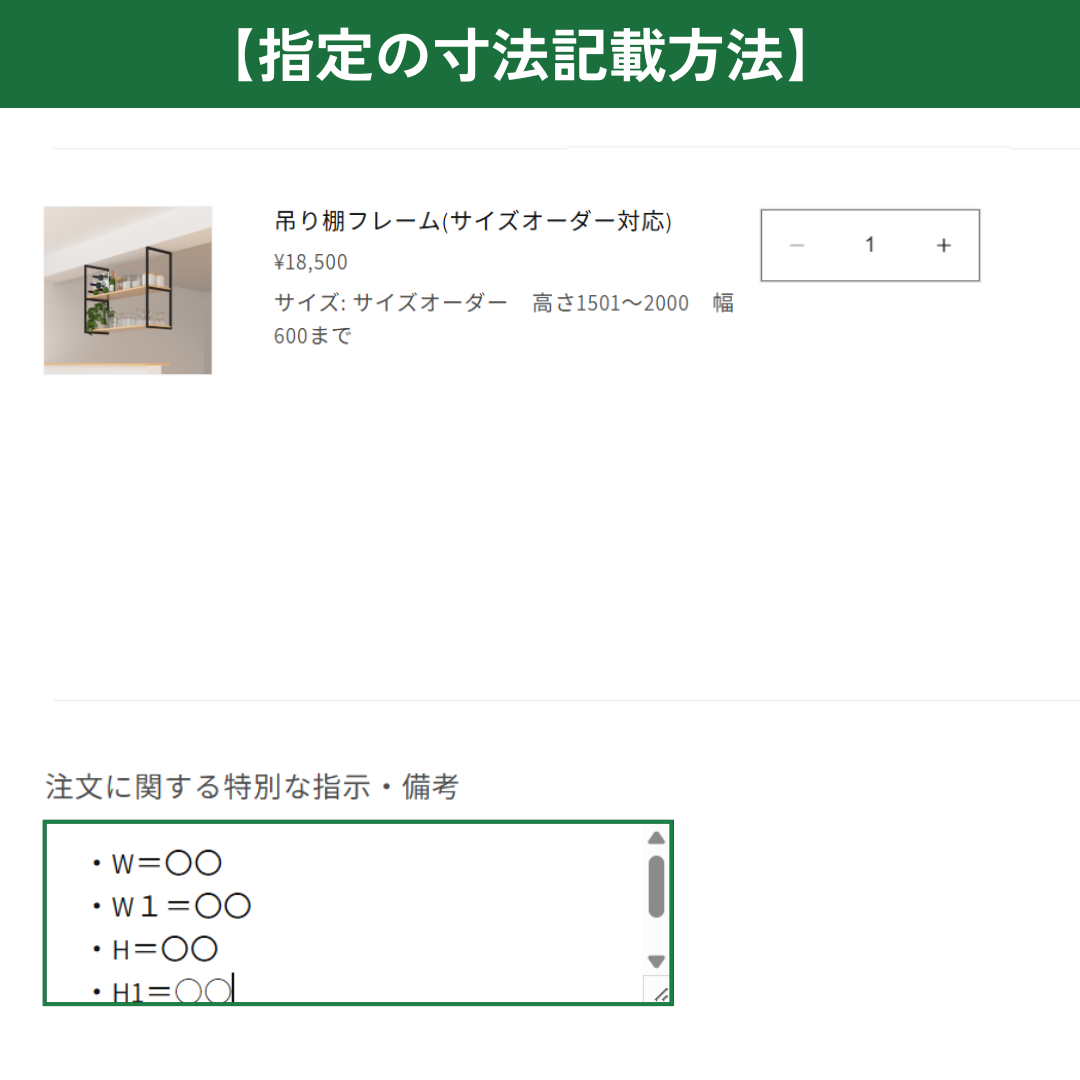Image resolution: width=1080 pixels, height=1080 pixels.
Task: Click the ¥18,500 price text
Action: pos(311,263)
